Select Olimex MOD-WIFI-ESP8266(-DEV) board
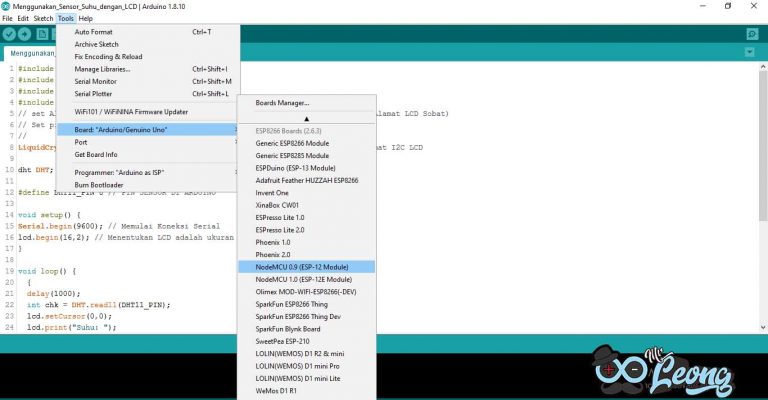The height and width of the screenshot is (400, 768). (307, 292)
